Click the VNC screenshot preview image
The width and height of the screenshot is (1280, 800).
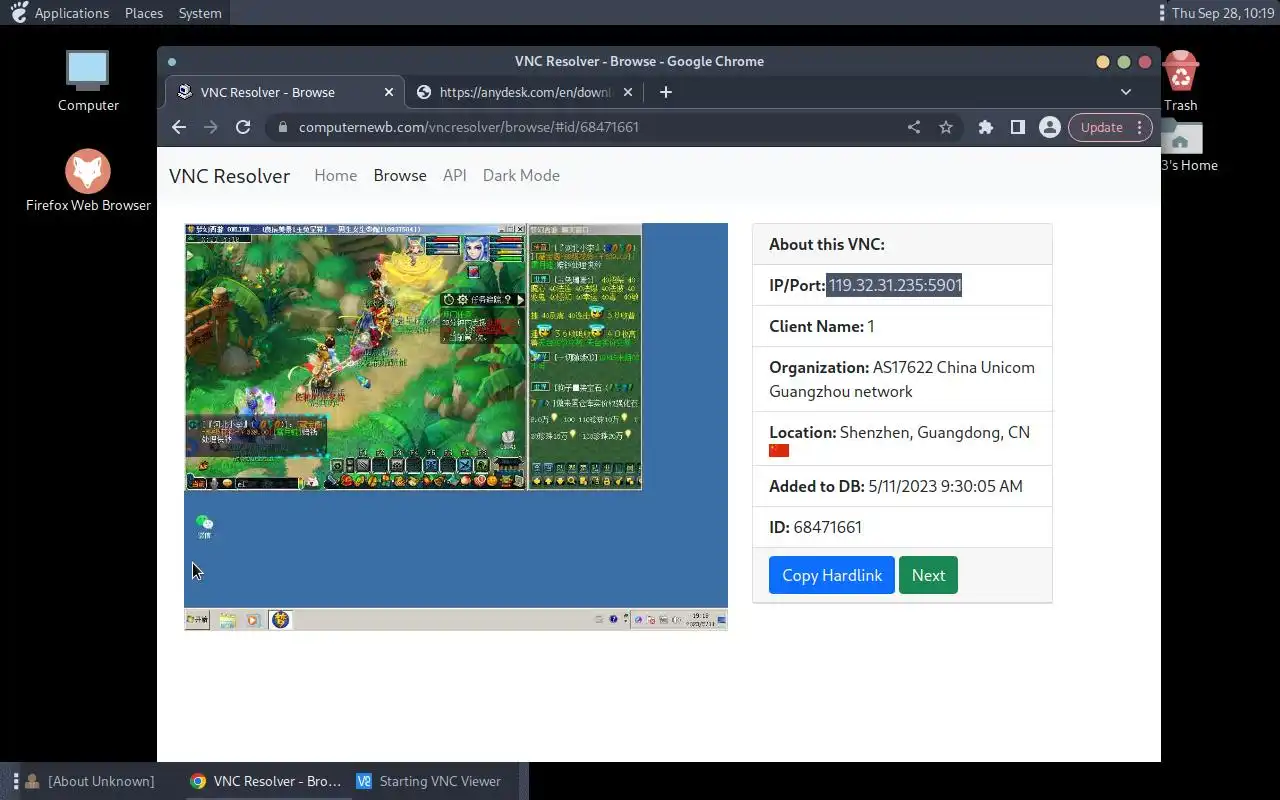(456, 427)
